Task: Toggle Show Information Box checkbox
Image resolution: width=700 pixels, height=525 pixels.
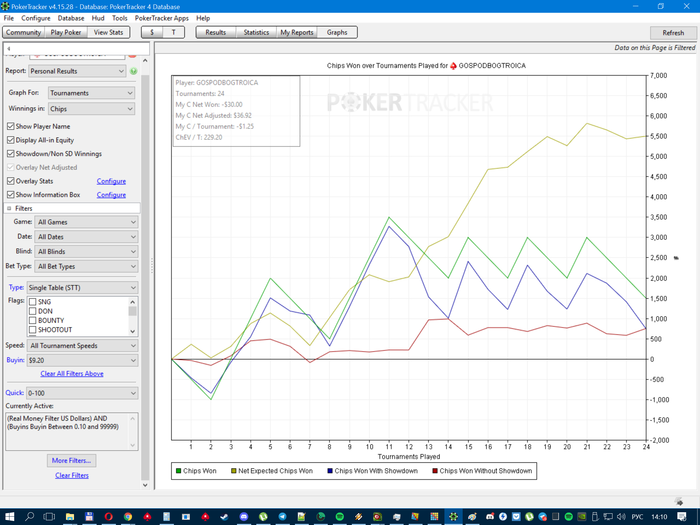Action: [x=11, y=195]
